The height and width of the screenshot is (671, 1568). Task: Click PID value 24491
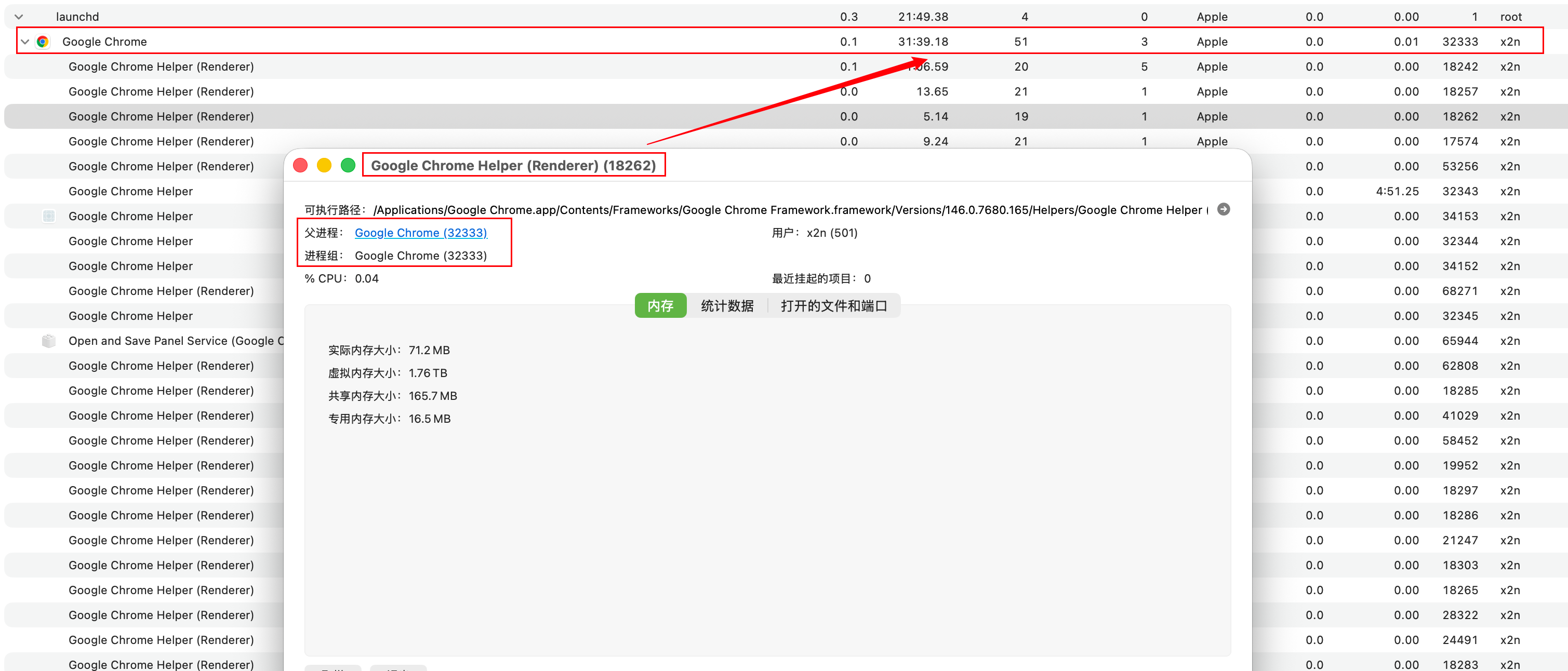1459,640
